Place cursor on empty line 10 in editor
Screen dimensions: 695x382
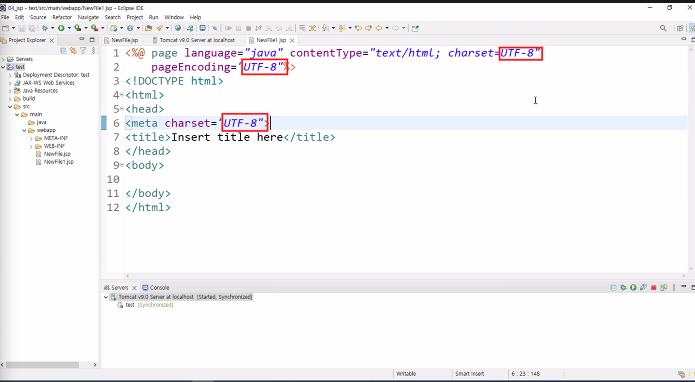(x=406, y=179)
